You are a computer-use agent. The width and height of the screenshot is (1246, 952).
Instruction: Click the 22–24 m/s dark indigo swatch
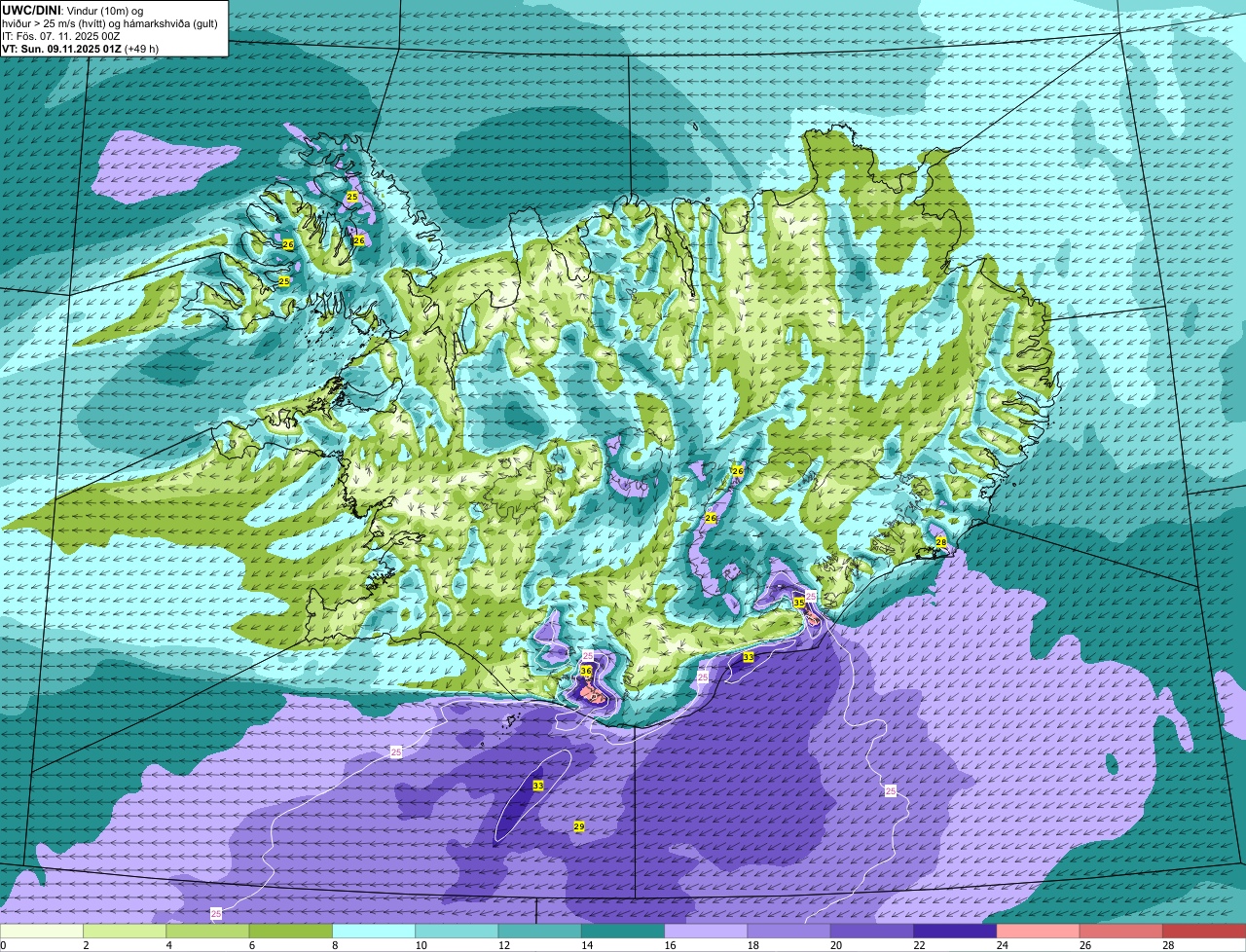tap(955, 932)
